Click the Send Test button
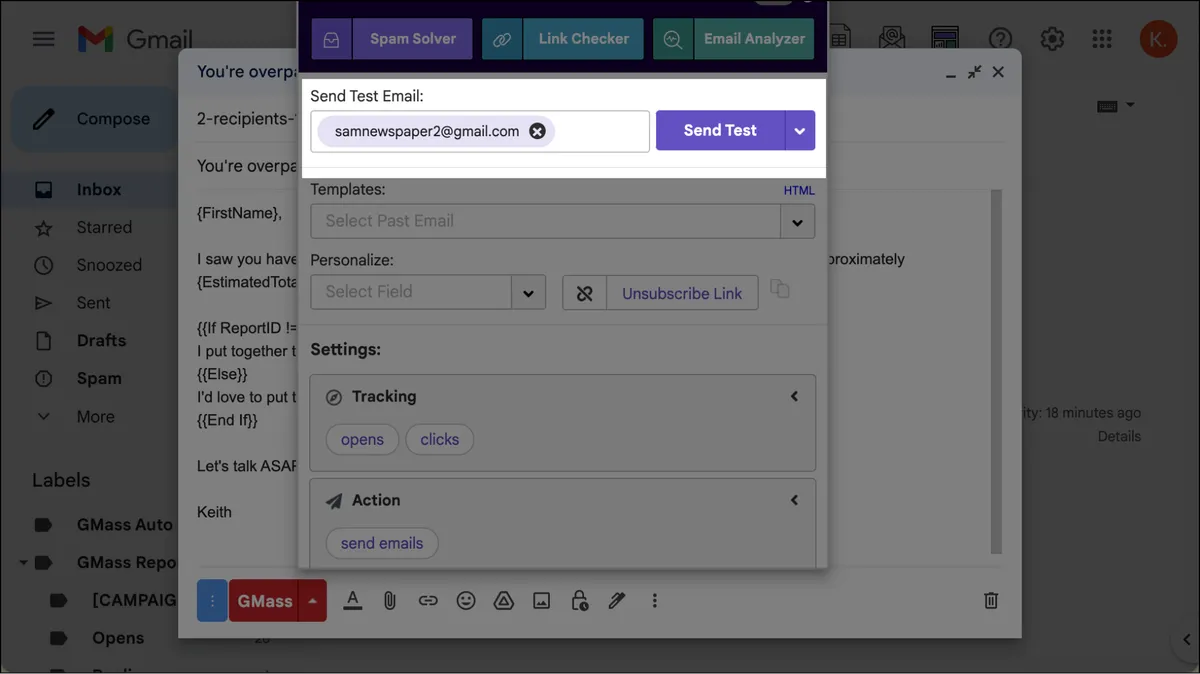Image resolution: width=1200 pixels, height=674 pixels. (x=720, y=131)
